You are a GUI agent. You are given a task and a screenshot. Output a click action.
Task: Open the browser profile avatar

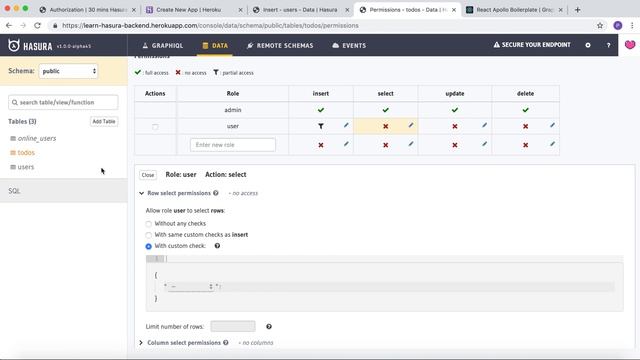point(618,25)
